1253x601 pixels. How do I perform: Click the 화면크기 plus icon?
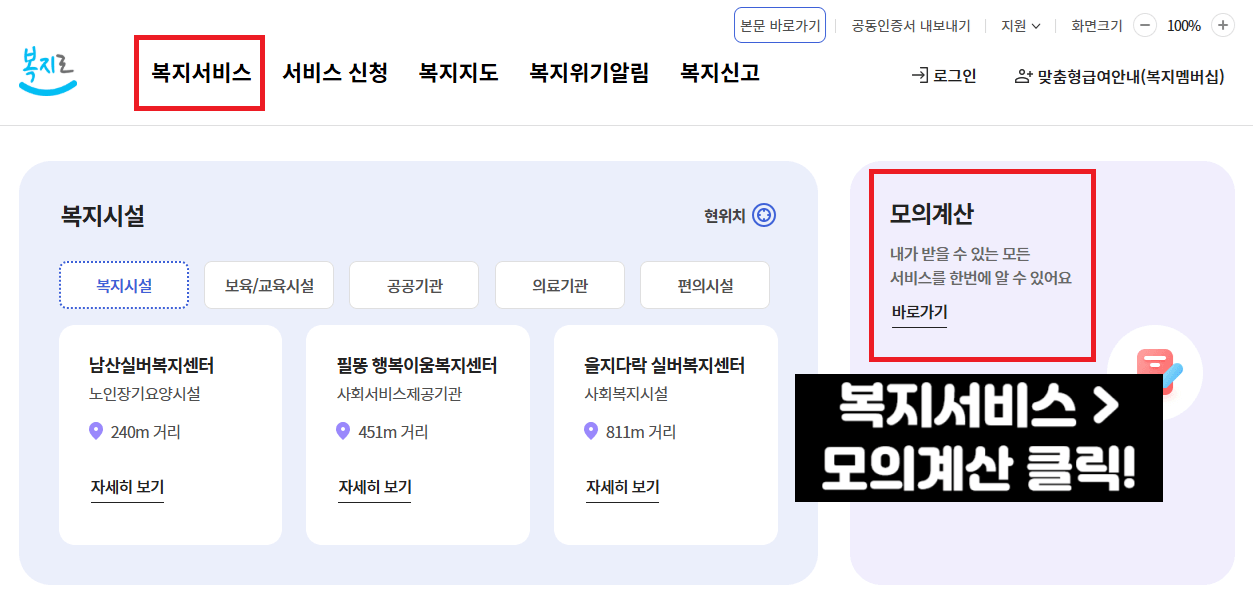click(x=1224, y=26)
